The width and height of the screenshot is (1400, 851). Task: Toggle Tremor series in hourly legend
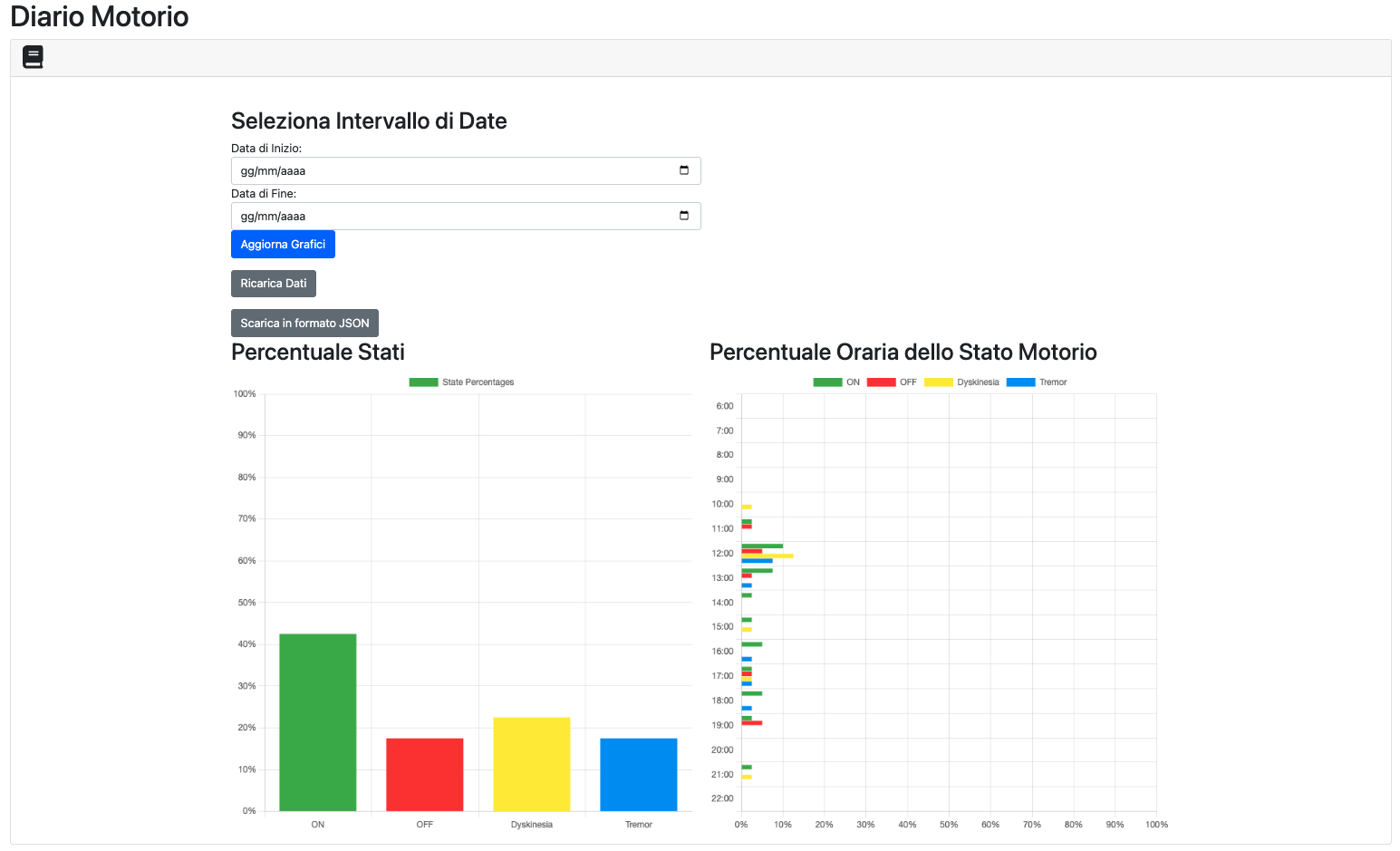tap(1020, 382)
